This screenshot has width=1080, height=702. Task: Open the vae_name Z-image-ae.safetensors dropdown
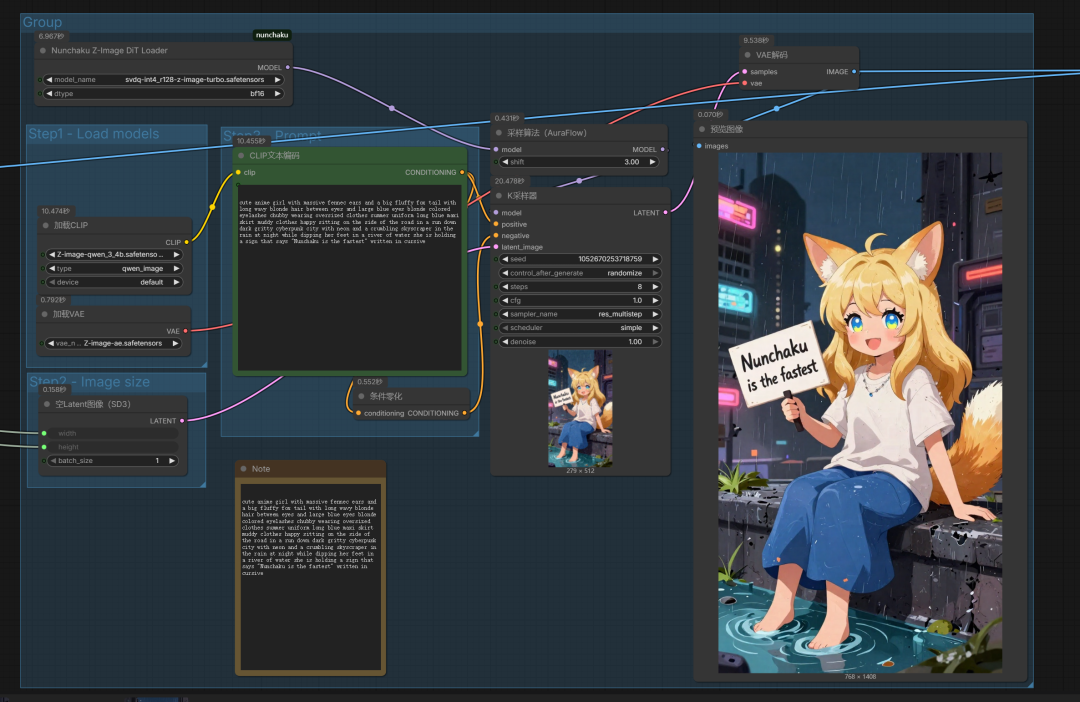(113, 343)
